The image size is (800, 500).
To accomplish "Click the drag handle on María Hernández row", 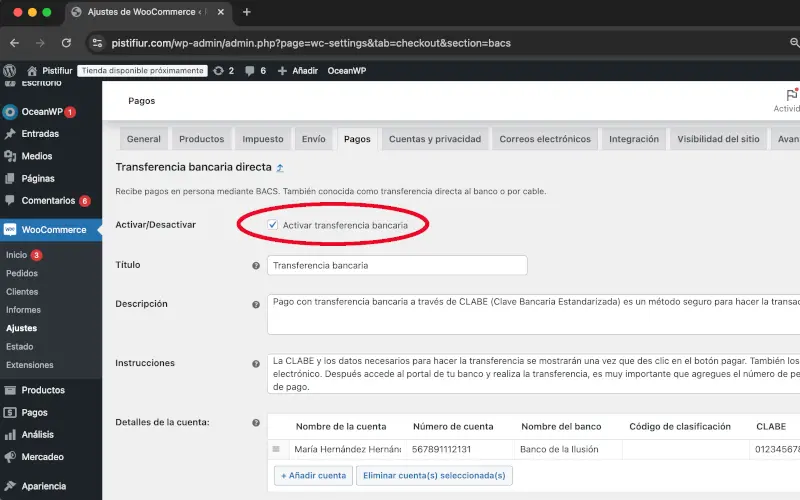I will pos(277,450).
